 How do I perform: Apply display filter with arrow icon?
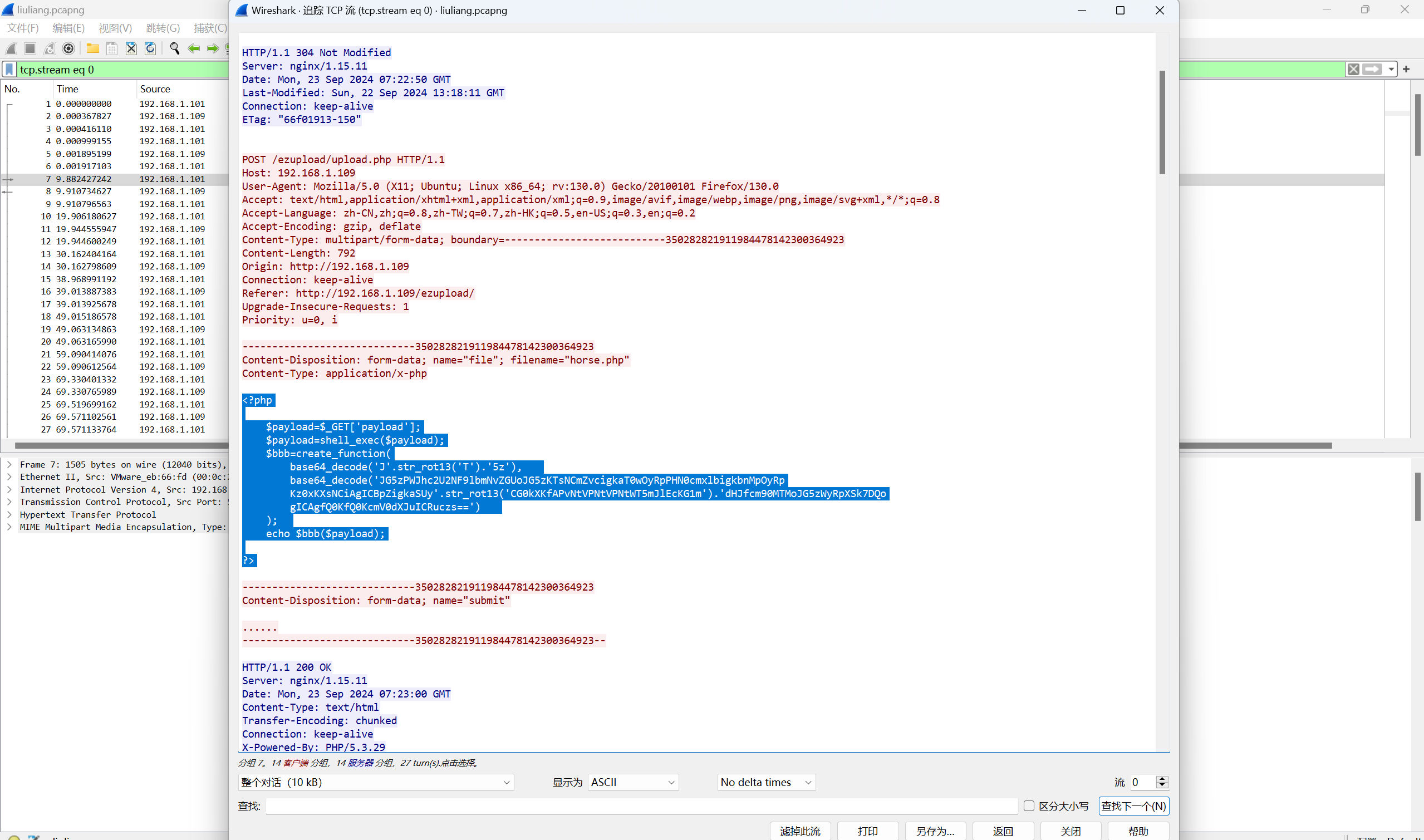pos(1372,69)
